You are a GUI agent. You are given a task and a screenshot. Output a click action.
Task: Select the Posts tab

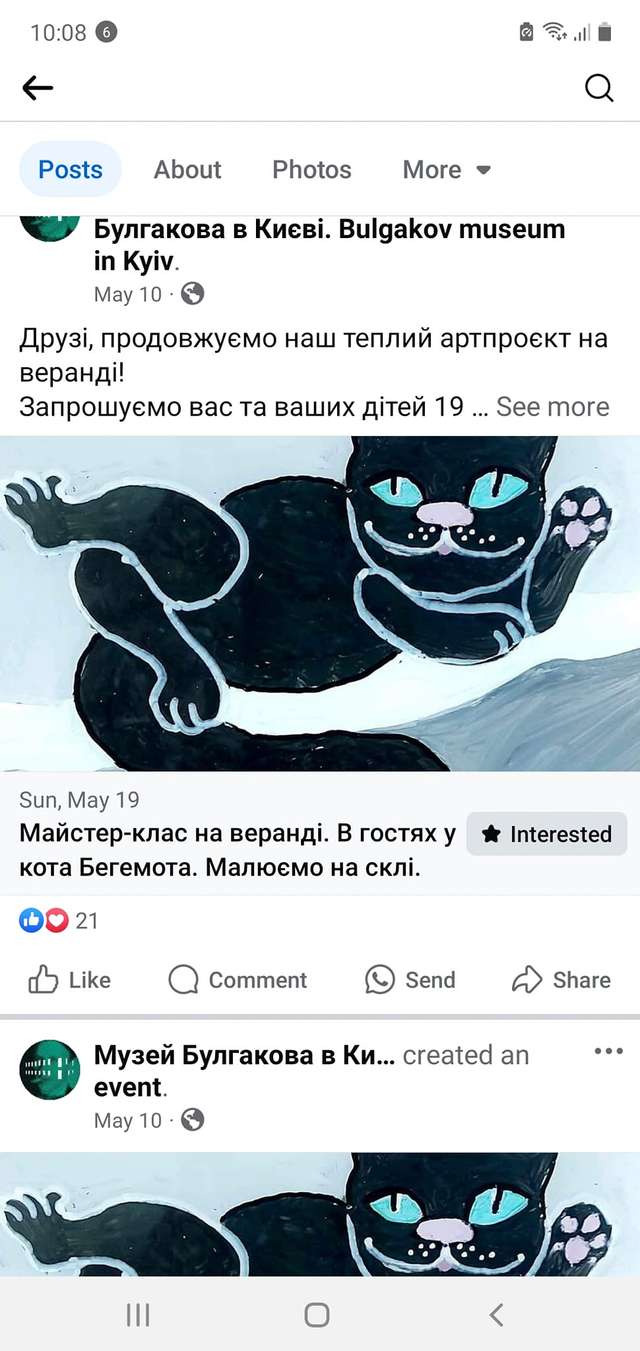pos(70,169)
